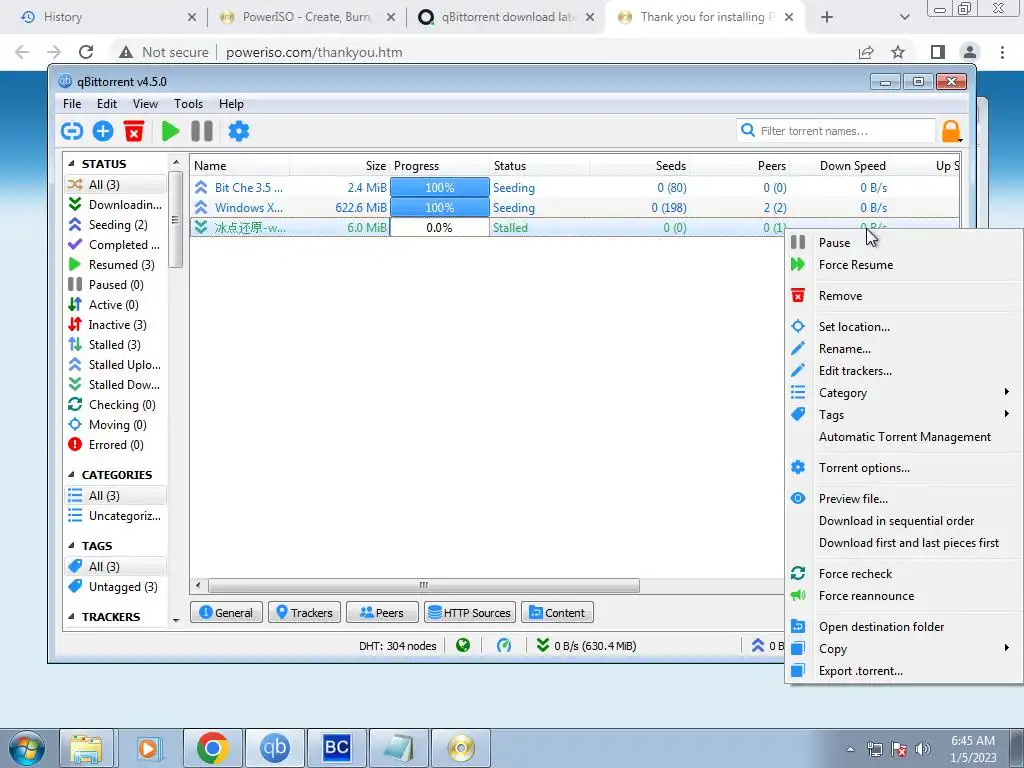Filter by Paused (0) status
Image resolution: width=1024 pixels, height=768 pixels.
tap(116, 285)
